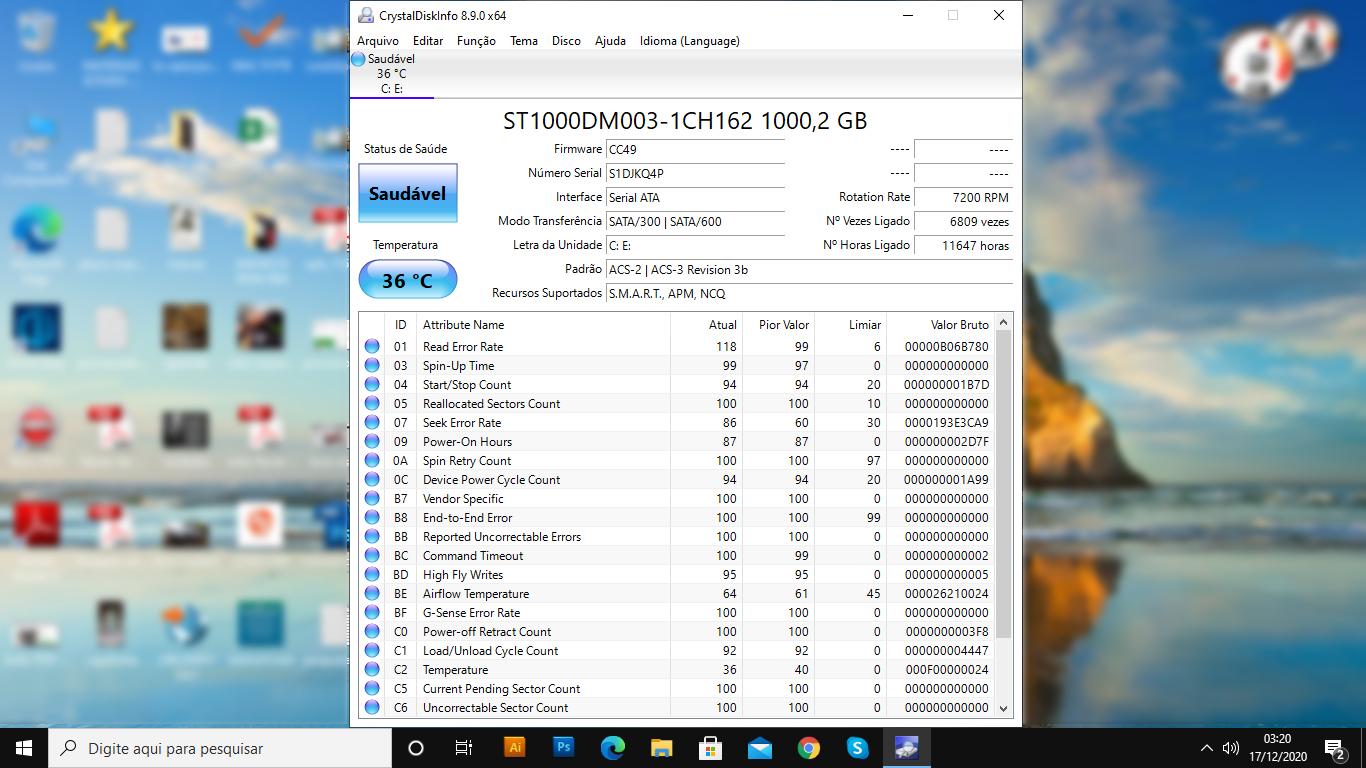Click the Limiar column header
This screenshot has width=1366, height=768.
point(850,325)
